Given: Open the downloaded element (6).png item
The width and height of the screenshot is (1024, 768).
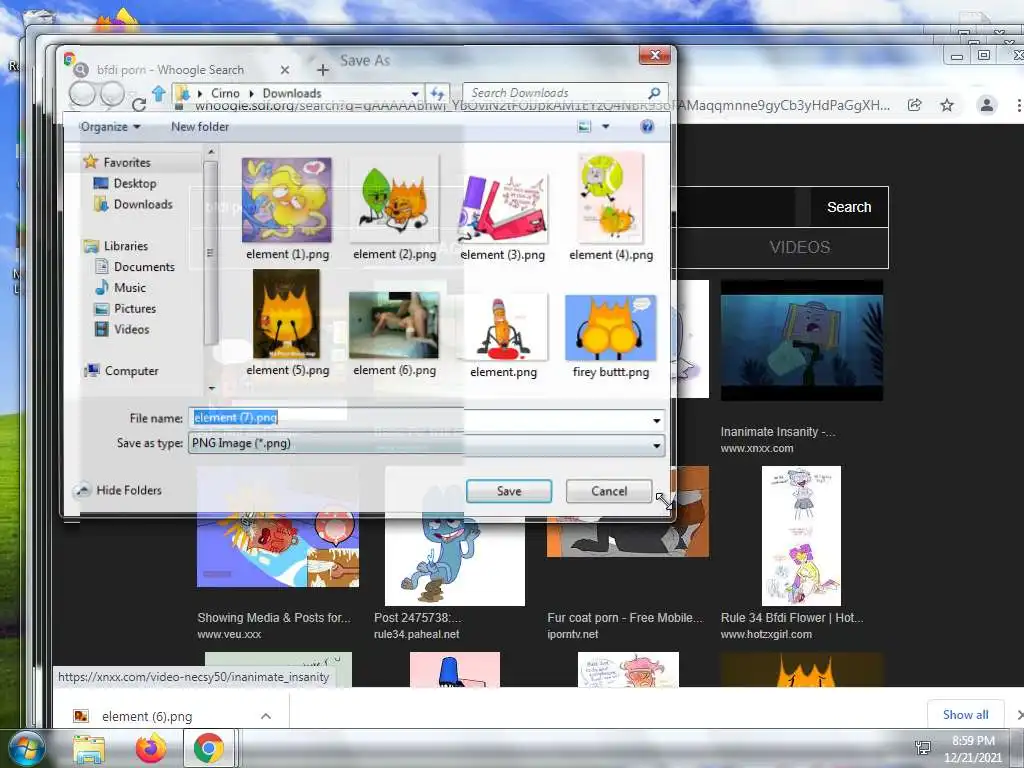Looking at the screenshot, I should pyautogui.click(x=147, y=716).
